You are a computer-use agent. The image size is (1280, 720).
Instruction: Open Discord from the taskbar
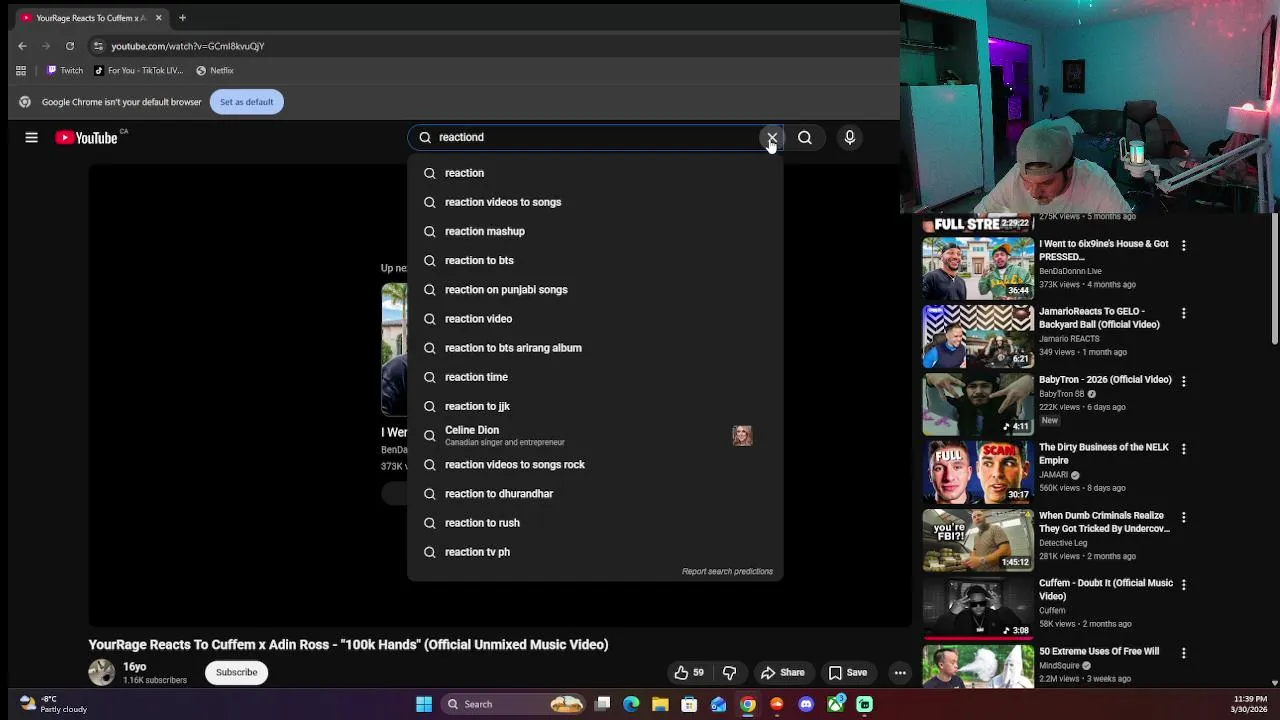click(x=806, y=704)
